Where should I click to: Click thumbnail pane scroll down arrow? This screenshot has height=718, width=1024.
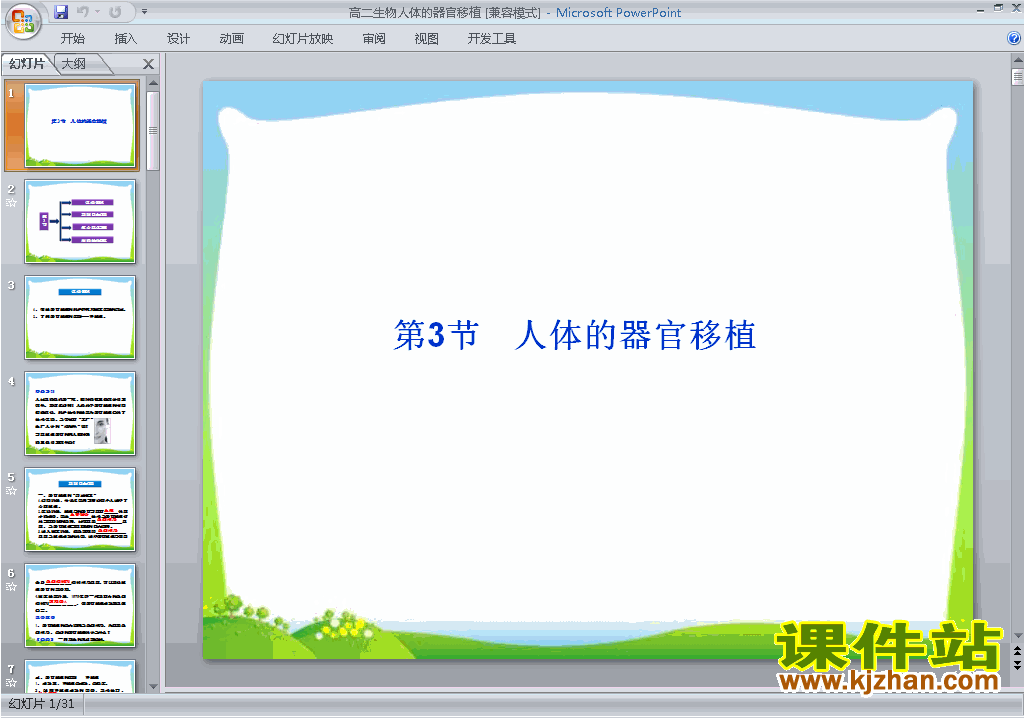click(153, 687)
